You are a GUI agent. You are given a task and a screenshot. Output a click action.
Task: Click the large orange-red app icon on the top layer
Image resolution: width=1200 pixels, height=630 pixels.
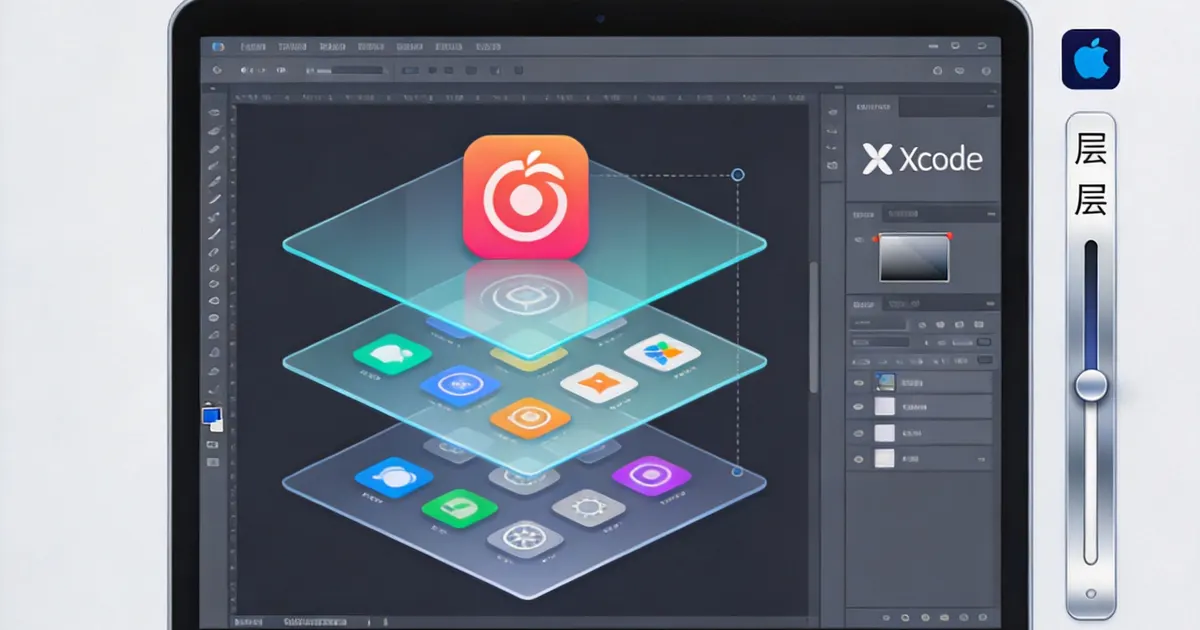click(x=525, y=196)
